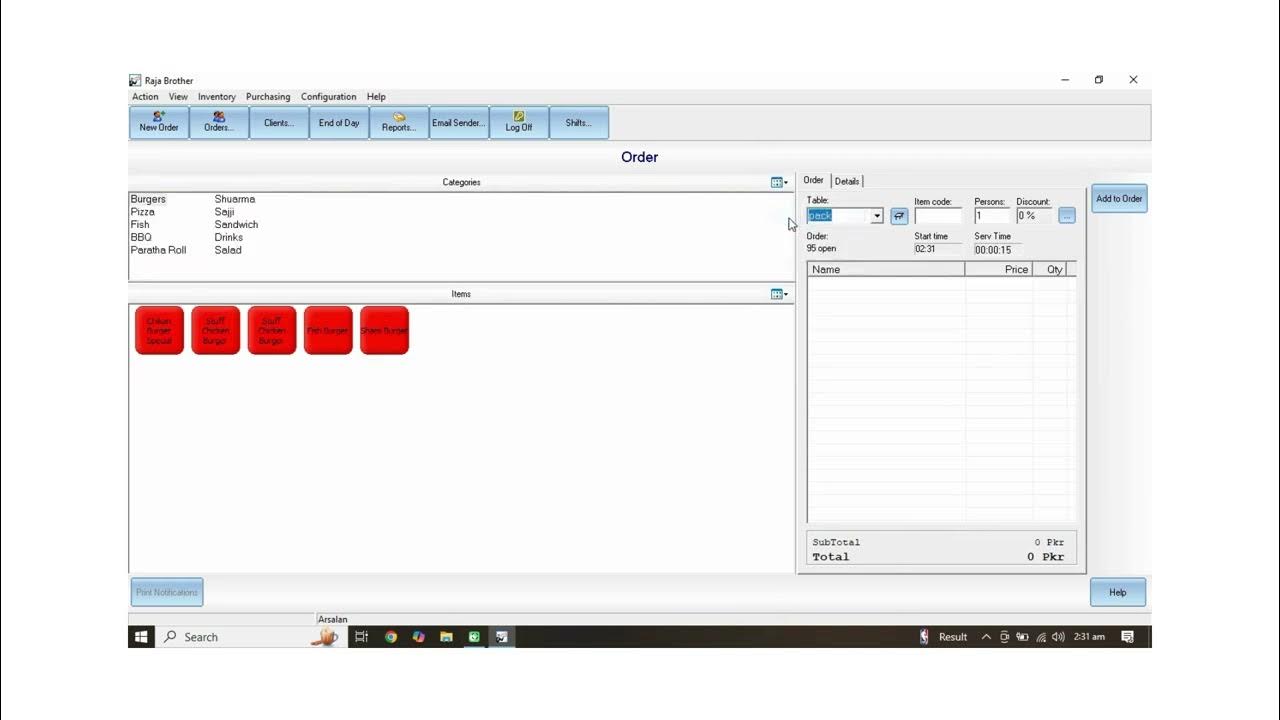
Task: Add the Chicken Burger Special item
Action: 160,330
